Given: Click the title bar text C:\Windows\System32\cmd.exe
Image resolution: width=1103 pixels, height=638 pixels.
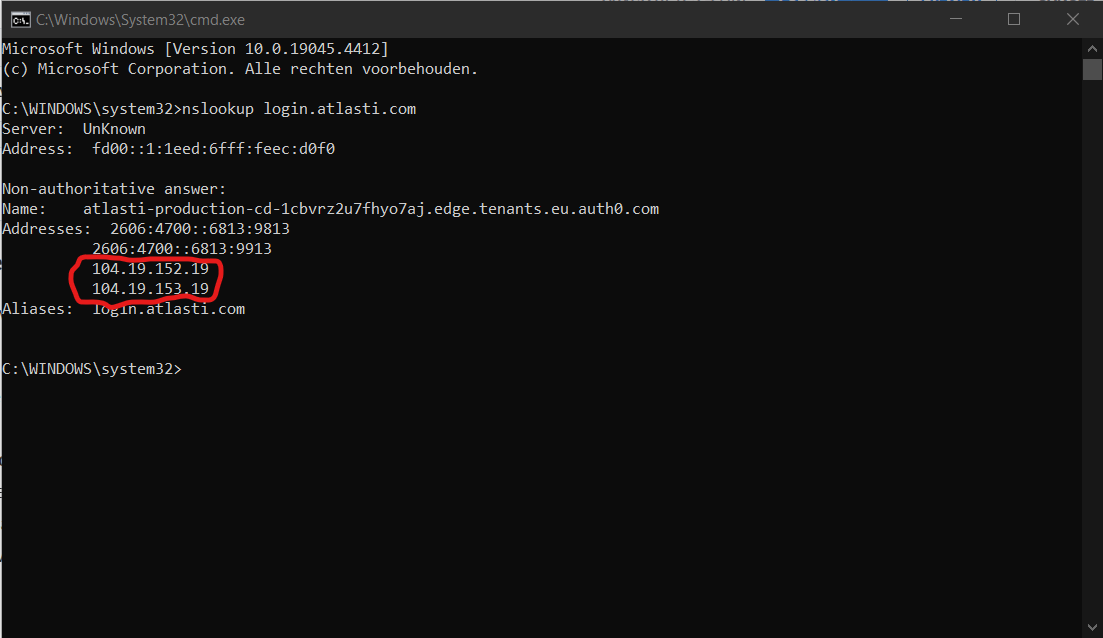Looking at the screenshot, I should [x=141, y=20].
